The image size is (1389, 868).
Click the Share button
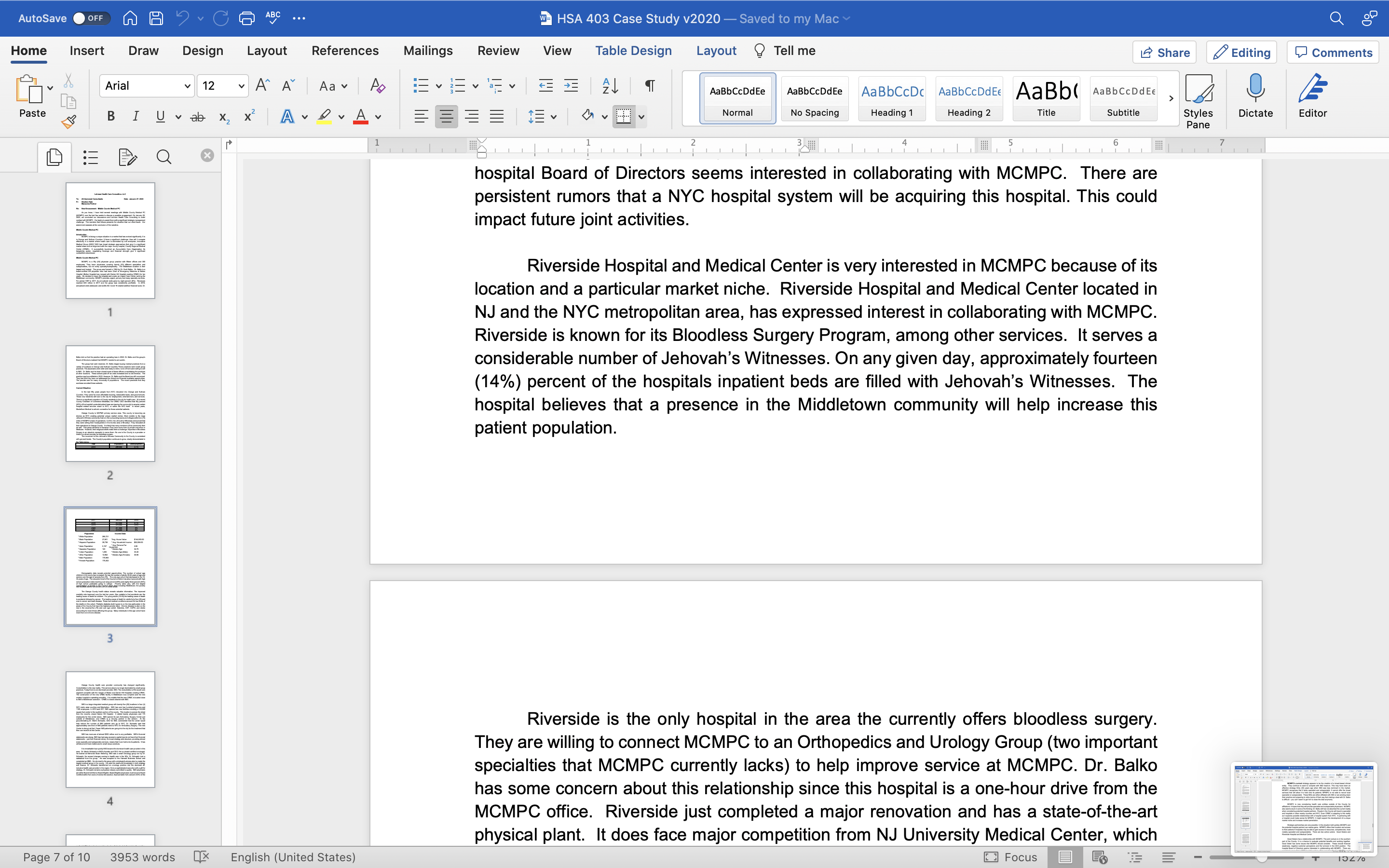1165,52
